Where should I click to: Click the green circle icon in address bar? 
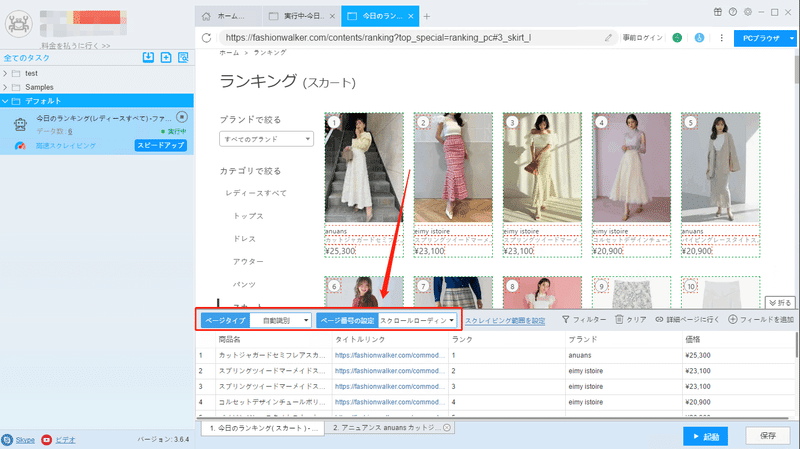(x=677, y=38)
